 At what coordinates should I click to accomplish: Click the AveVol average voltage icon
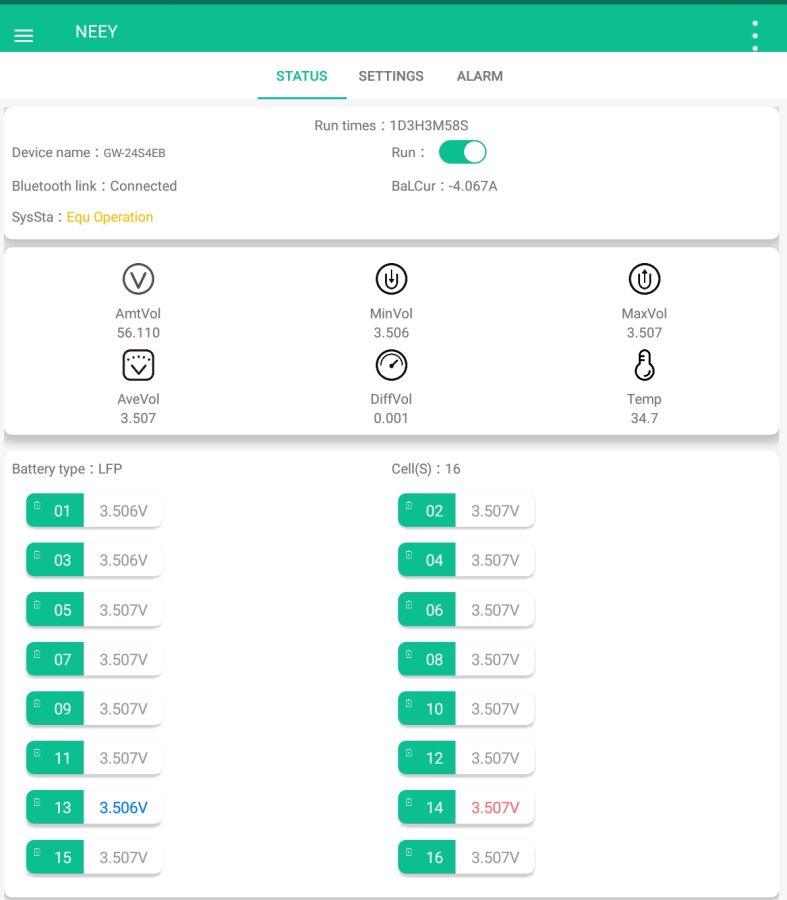pos(138,366)
